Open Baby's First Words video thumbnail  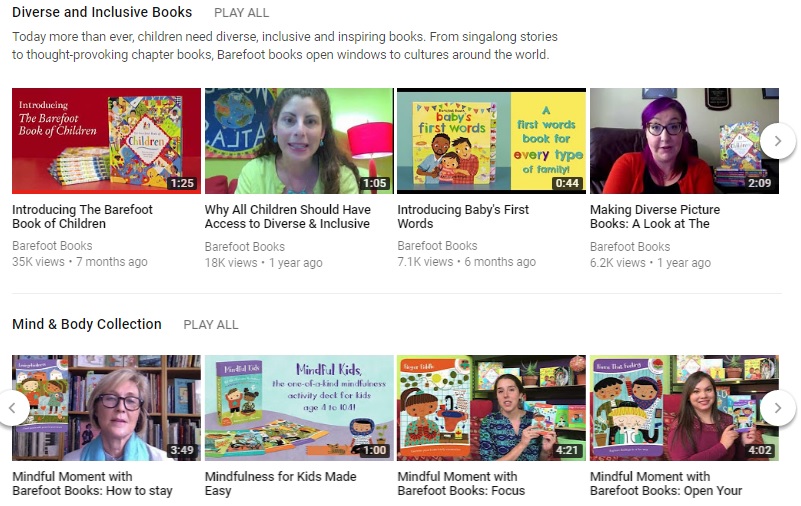pyautogui.click(x=491, y=141)
